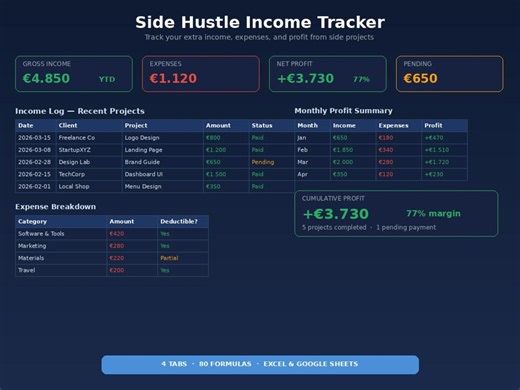Click the 'YTD' label in Gross Income
The width and height of the screenshot is (520, 390).
click(107, 79)
